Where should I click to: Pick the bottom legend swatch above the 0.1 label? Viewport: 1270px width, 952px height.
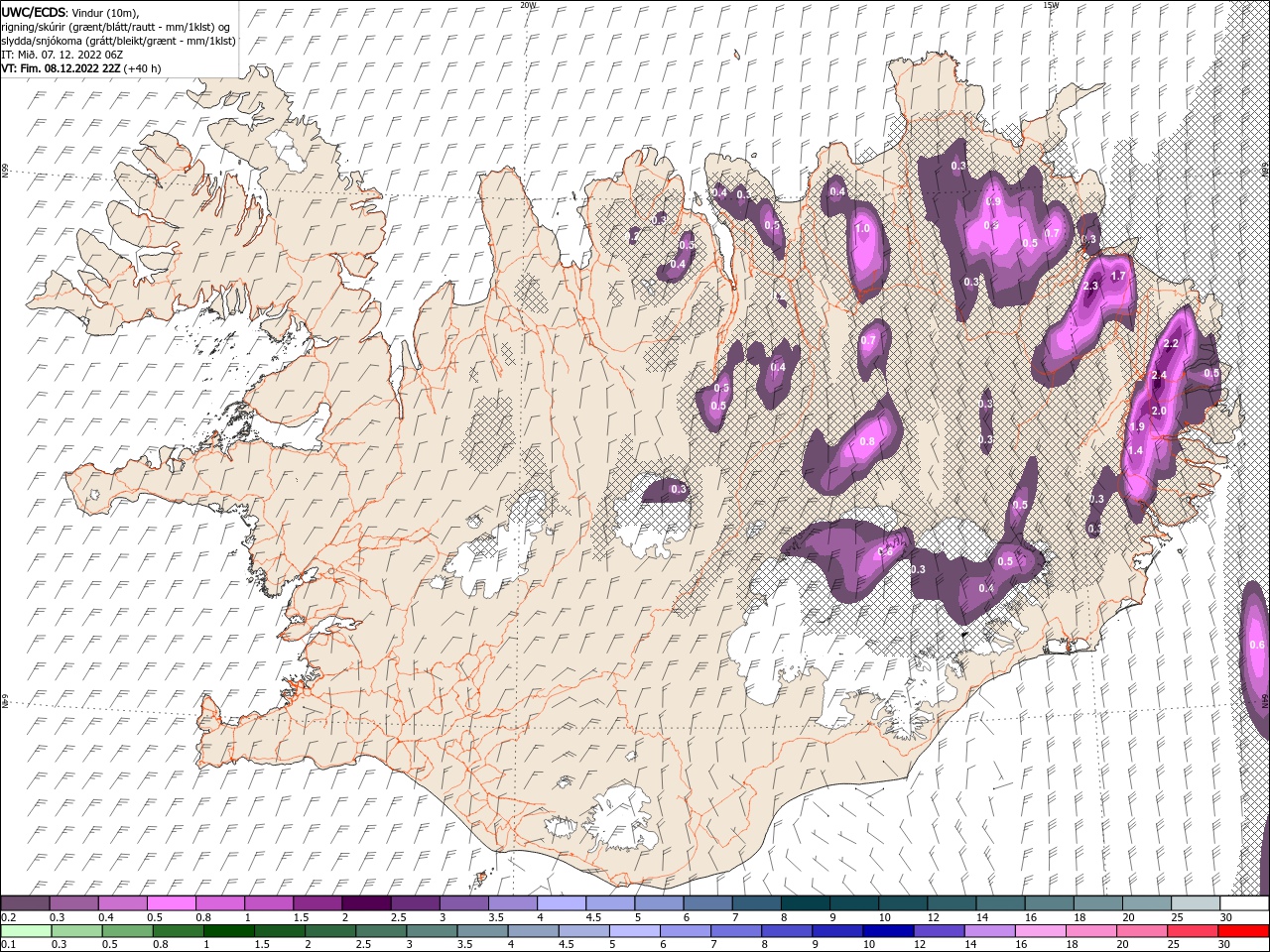[26, 931]
